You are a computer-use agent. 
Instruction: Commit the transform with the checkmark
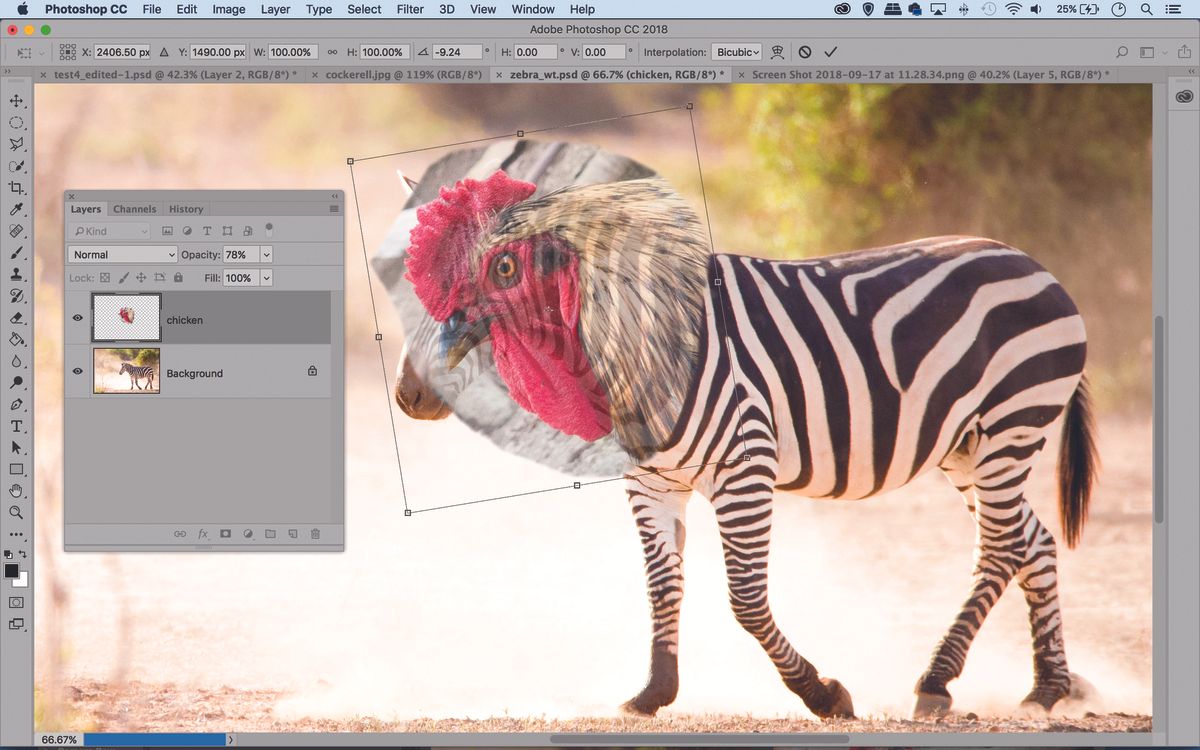click(830, 51)
